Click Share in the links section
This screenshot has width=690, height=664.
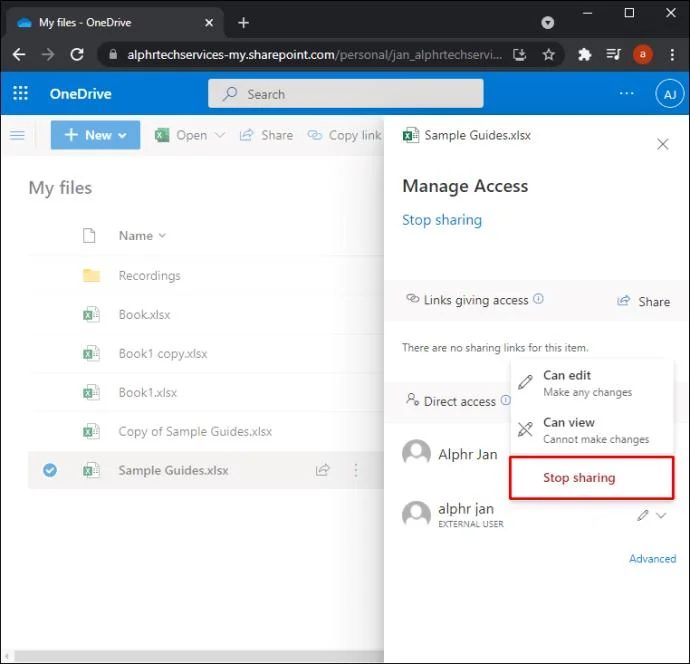[x=643, y=301]
